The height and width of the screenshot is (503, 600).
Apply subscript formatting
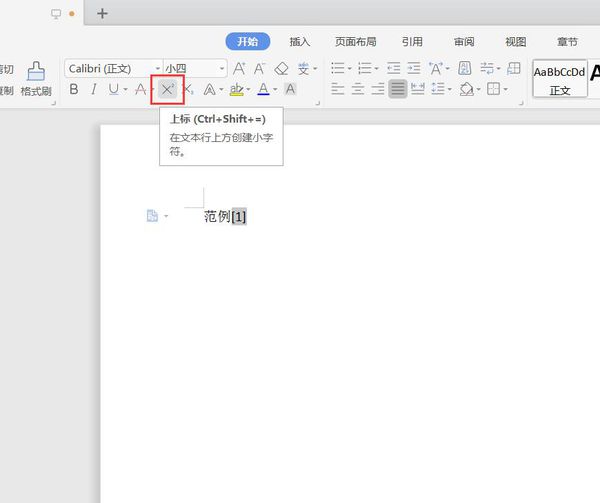(188, 90)
